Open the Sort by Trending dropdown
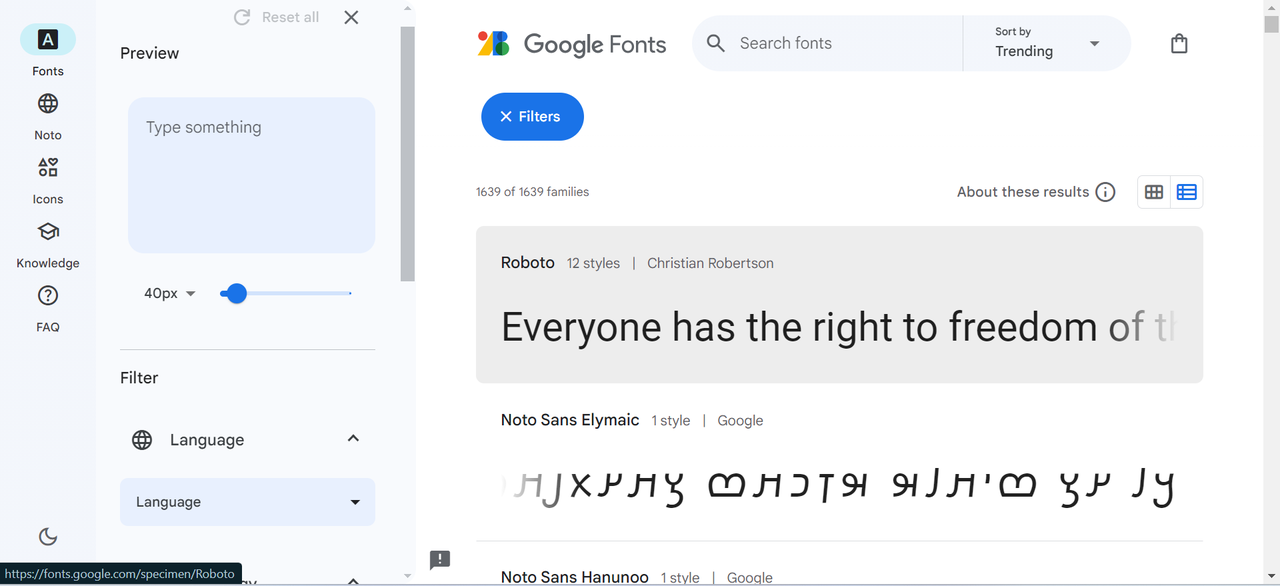Image resolution: width=1280 pixels, height=586 pixels. [1046, 43]
